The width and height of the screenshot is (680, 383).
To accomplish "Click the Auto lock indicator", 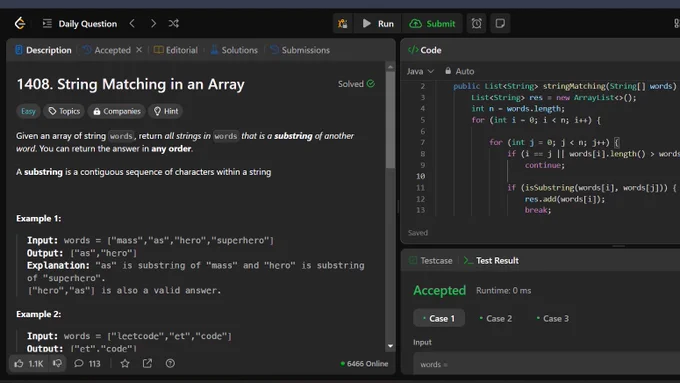I will pos(459,71).
